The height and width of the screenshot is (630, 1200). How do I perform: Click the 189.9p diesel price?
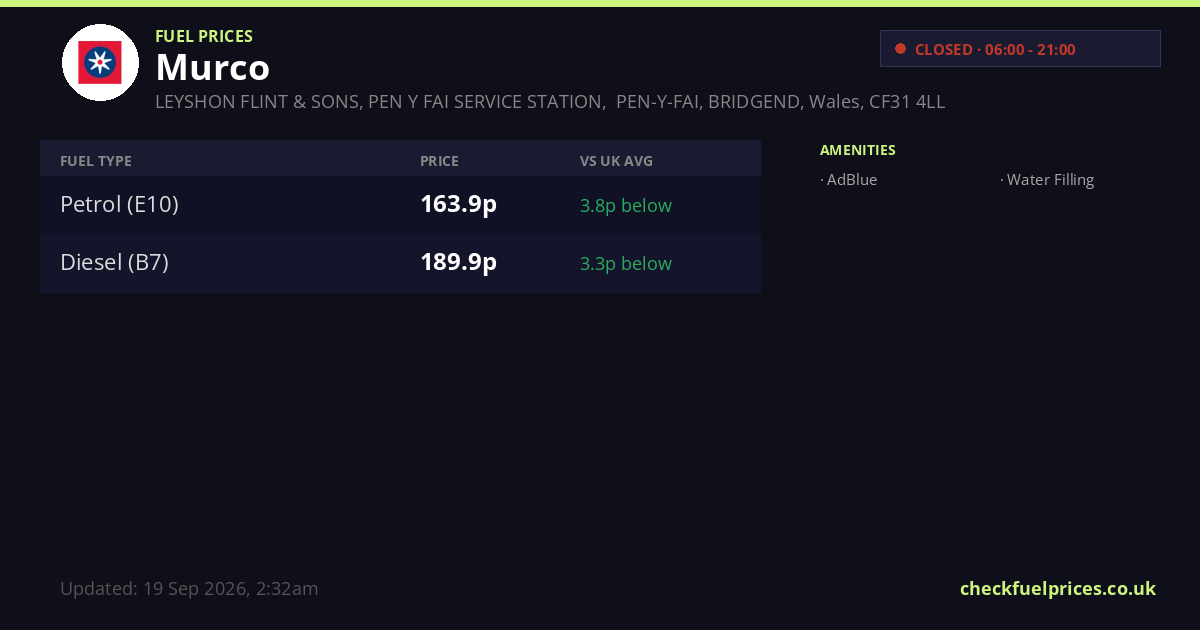pos(458,262)
